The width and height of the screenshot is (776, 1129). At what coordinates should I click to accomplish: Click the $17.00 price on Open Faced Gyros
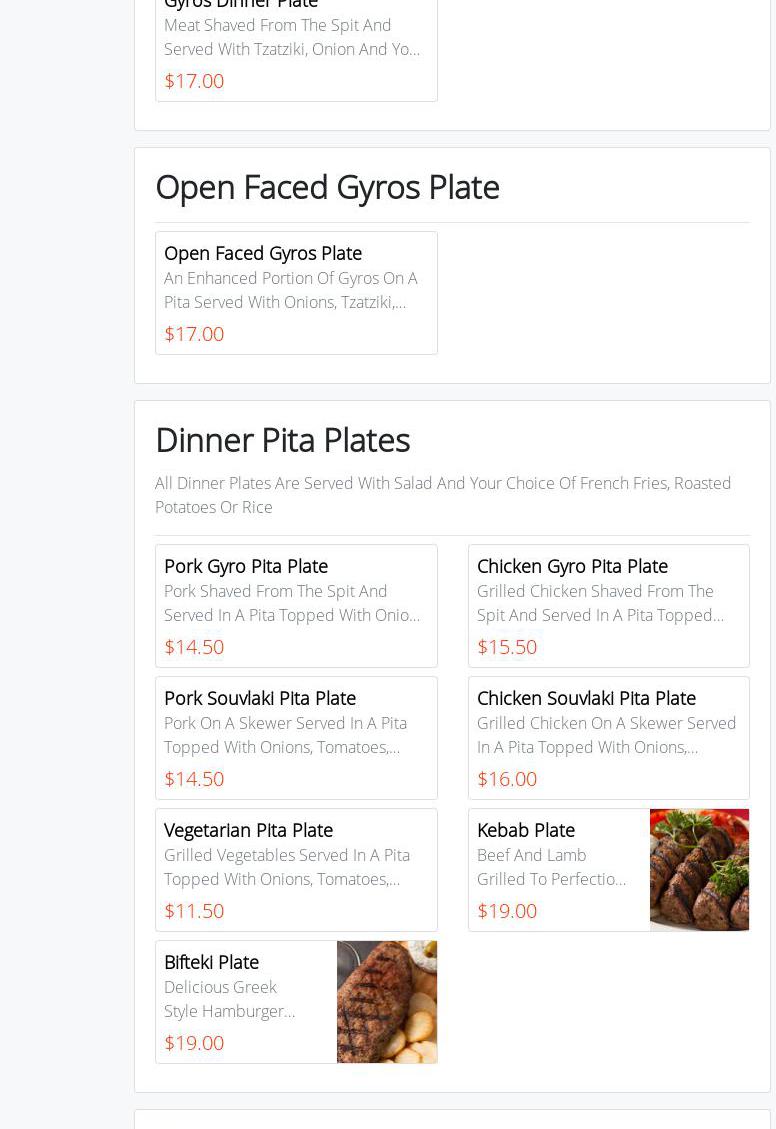pos(194,334)
